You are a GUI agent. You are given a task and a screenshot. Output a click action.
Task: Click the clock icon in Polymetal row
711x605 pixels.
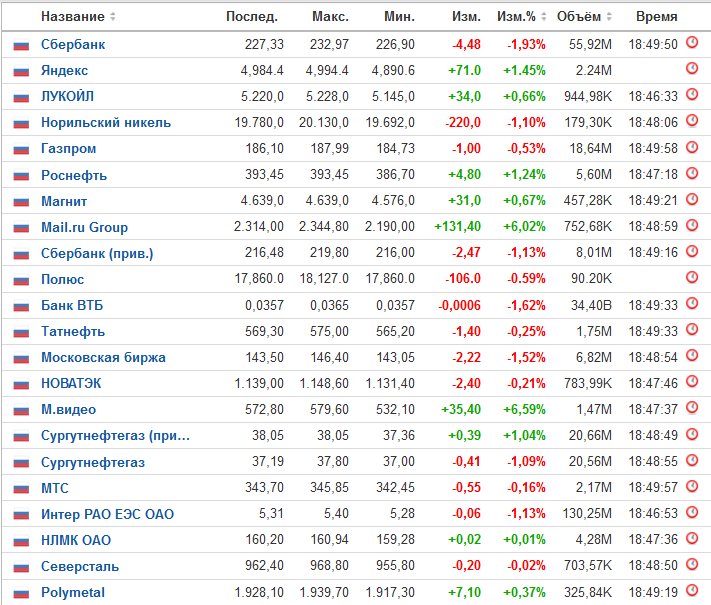tap(692, 590)
